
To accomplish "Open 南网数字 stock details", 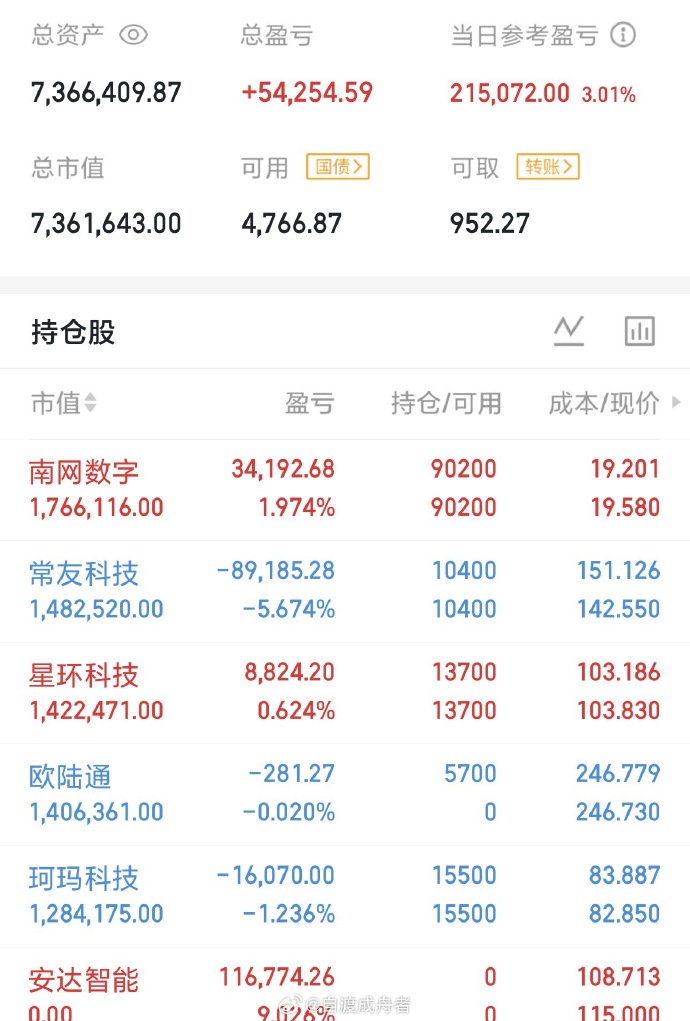I will [x=83, y=470].
